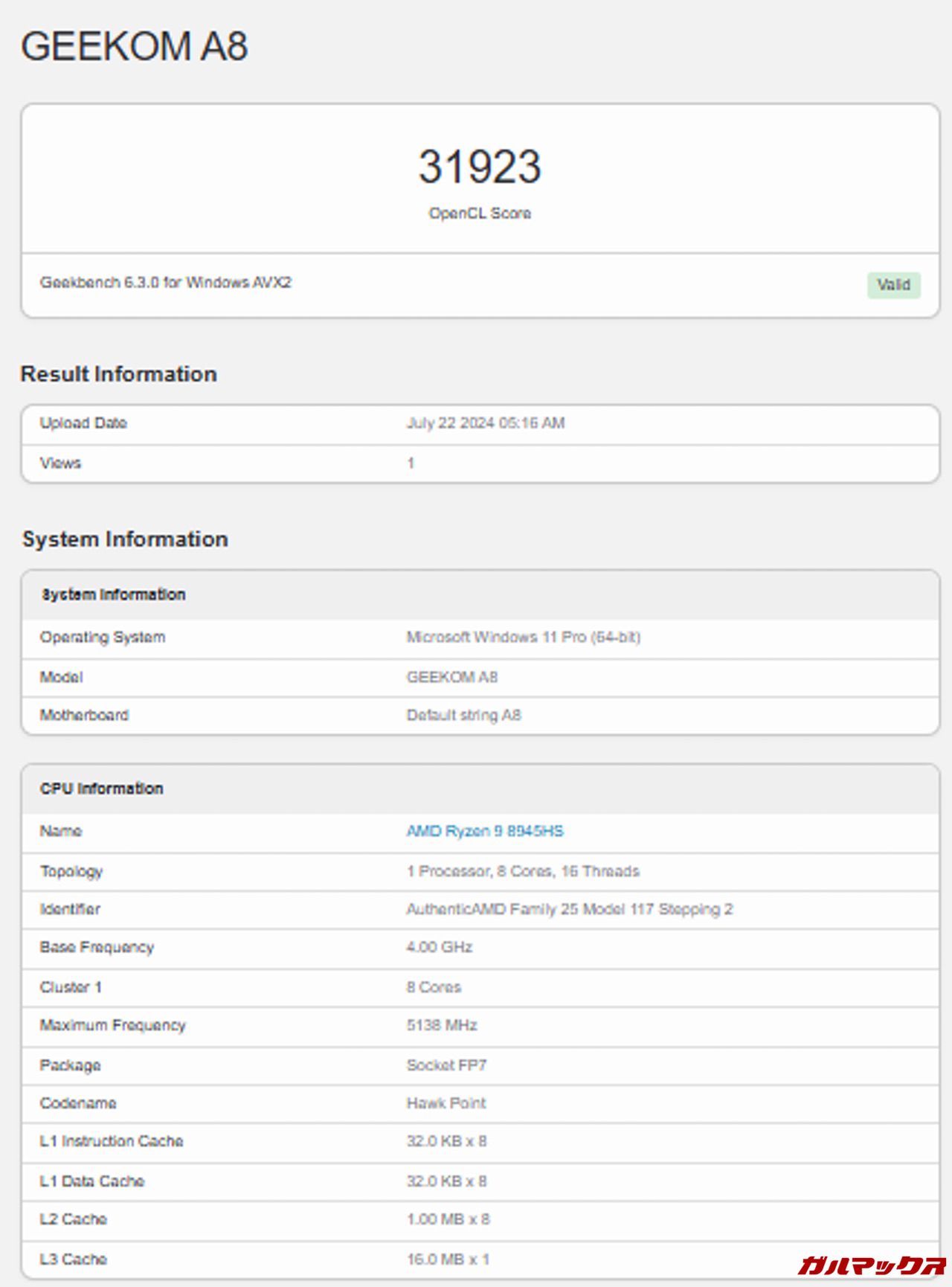Click the Codename value Hawk Point
The width and height of the screenshot is (952, 1287).
(x=446, y=1103)
